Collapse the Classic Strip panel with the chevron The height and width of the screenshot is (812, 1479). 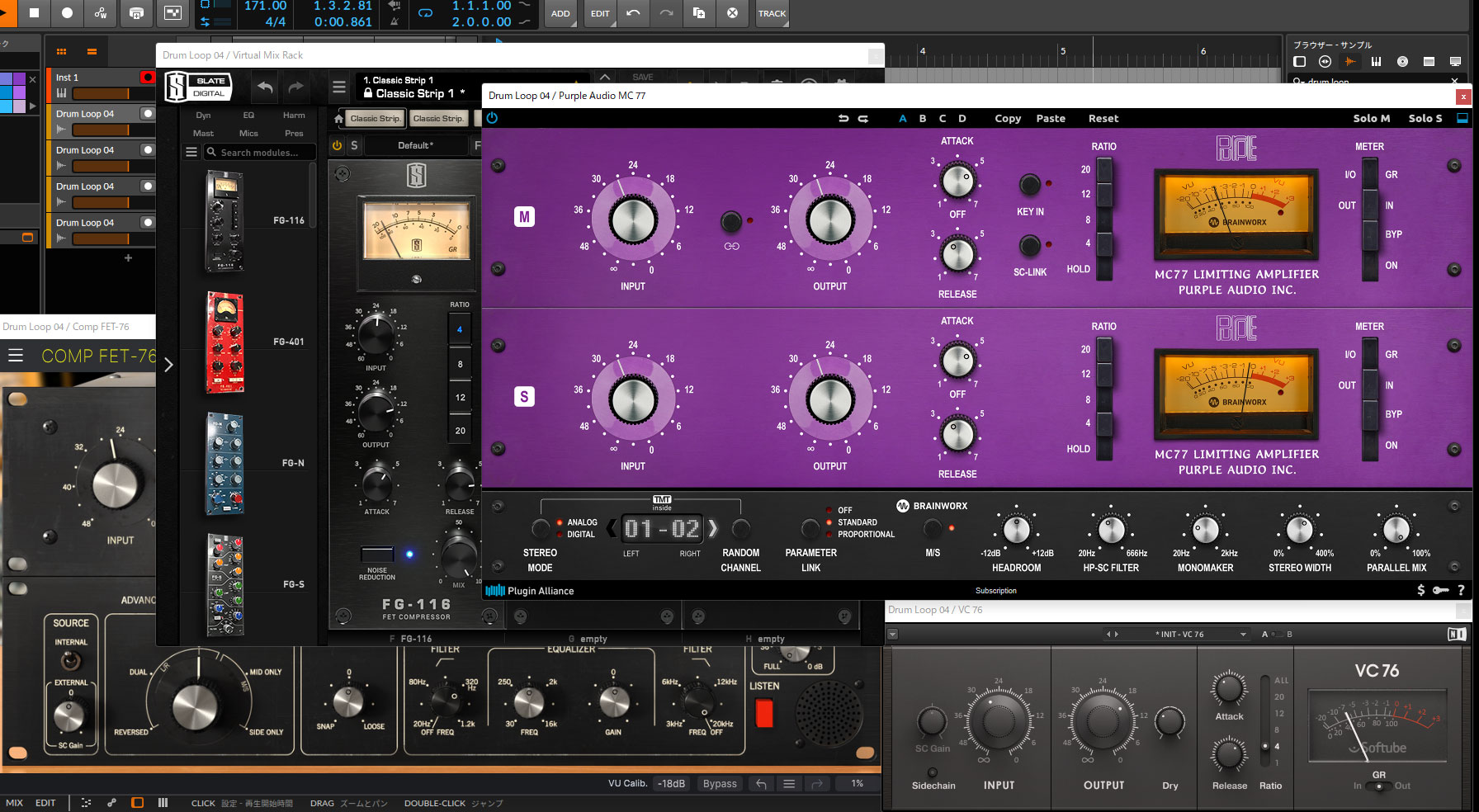pyautogui.click(x=605, y=77)
